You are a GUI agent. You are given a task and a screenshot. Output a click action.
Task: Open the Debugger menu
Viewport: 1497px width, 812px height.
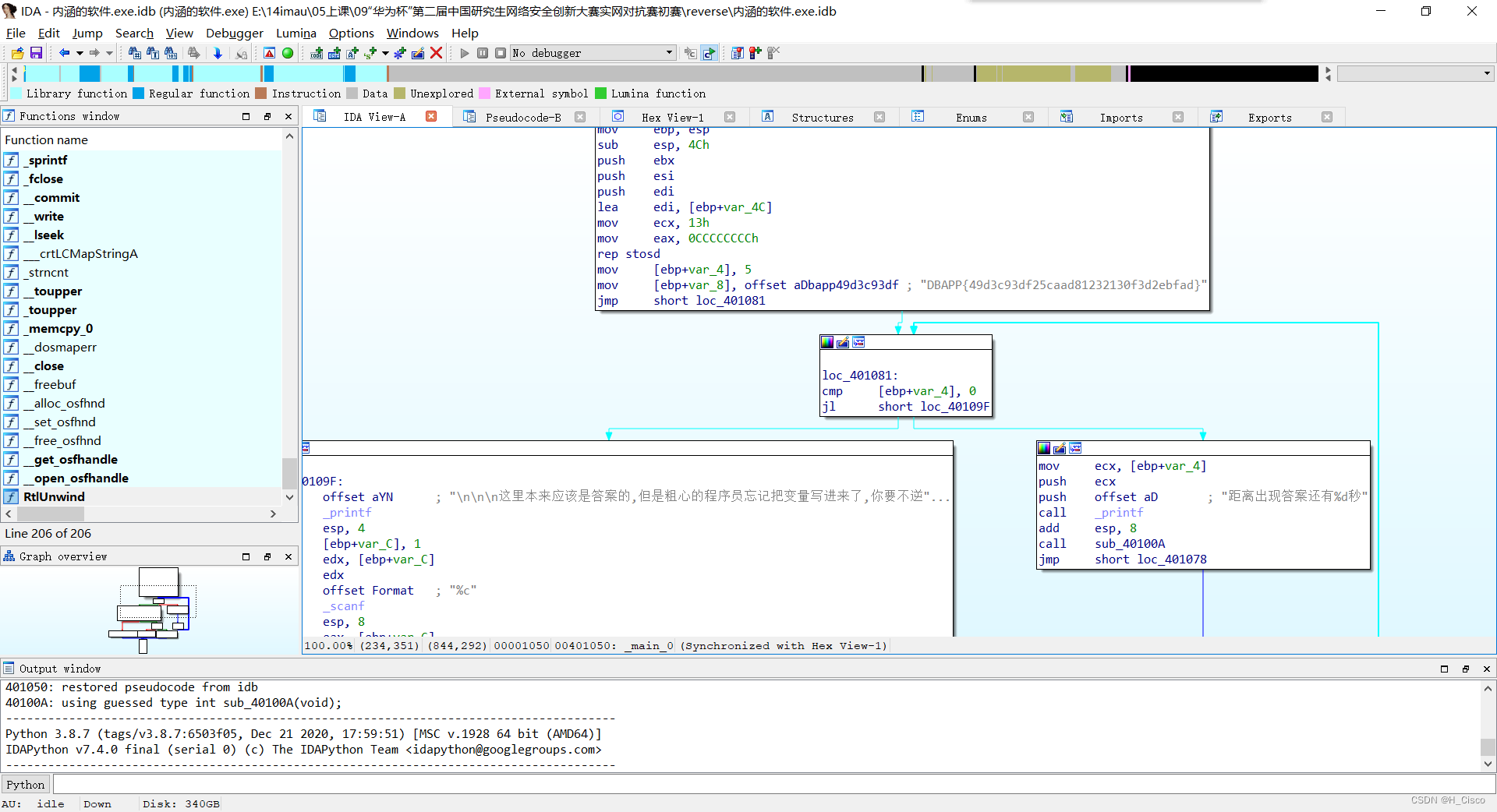pos(234,33)
